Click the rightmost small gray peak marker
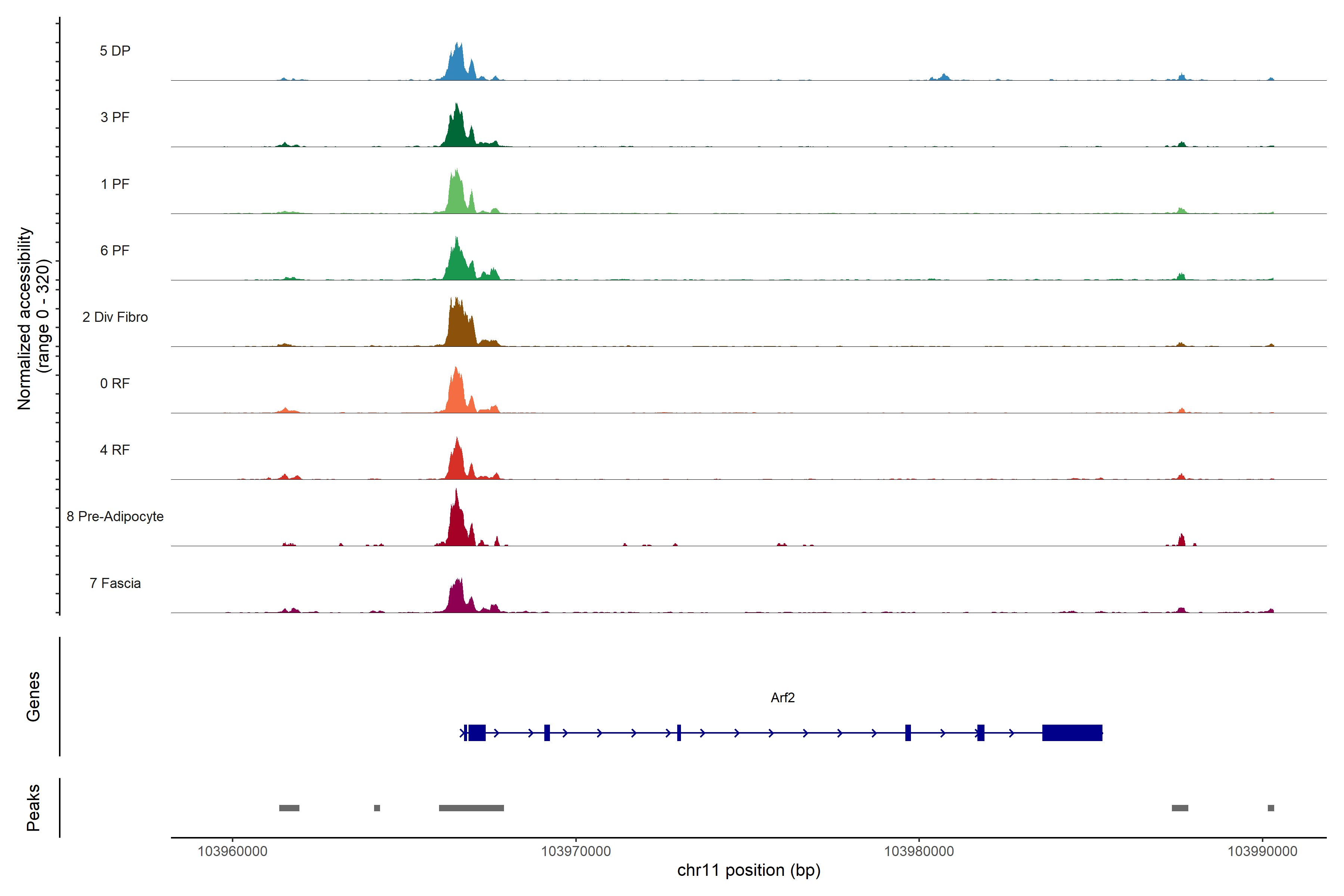Viewport: 1344px width, 896px height. (x=1271, y=808)
